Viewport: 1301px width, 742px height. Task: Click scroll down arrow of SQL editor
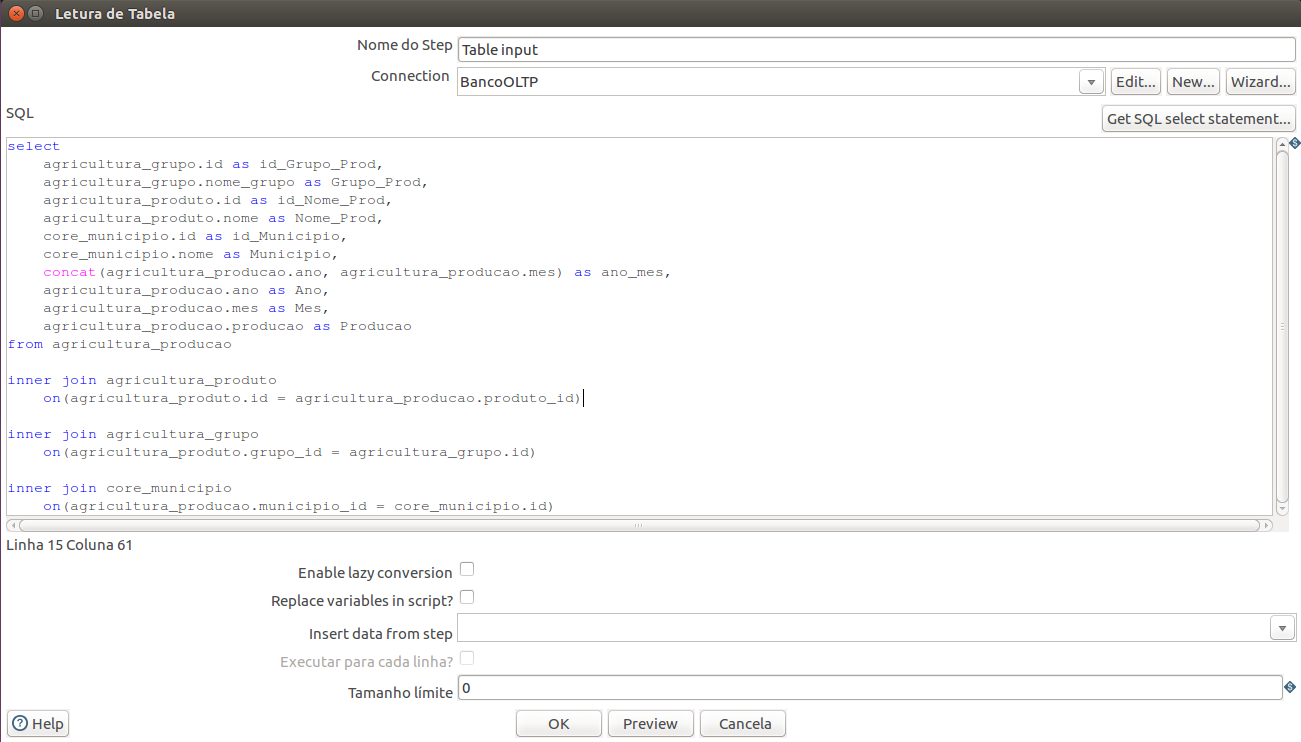click(x=1282, y=509)
